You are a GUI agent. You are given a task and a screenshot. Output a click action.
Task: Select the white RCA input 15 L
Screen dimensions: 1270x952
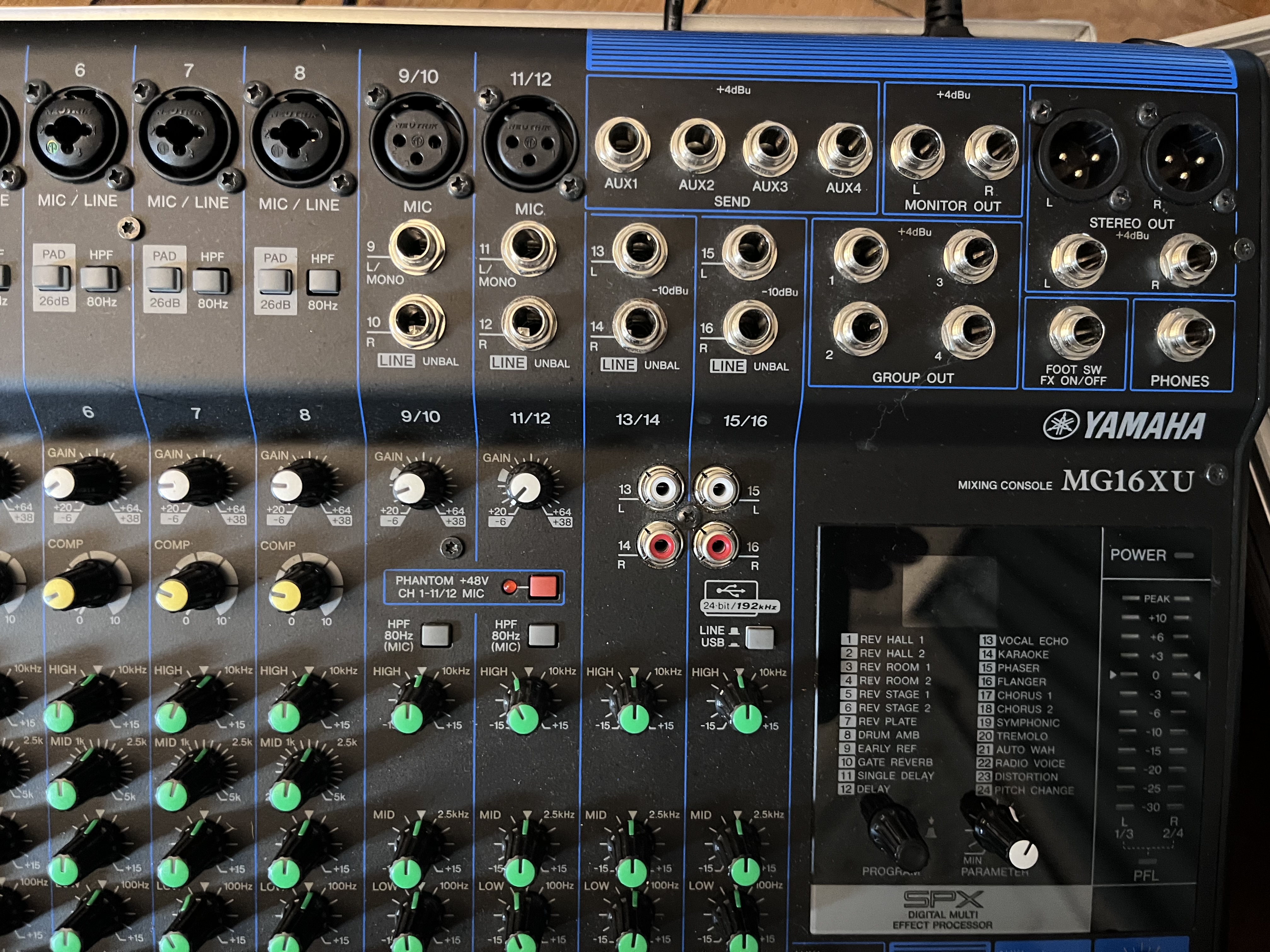718,489
